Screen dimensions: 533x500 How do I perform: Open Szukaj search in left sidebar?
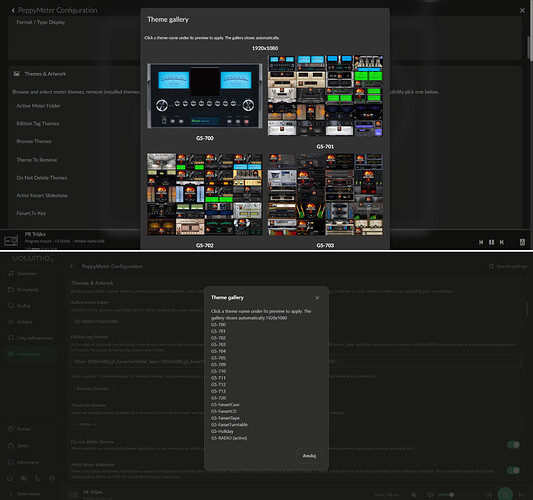coord(19,306)
